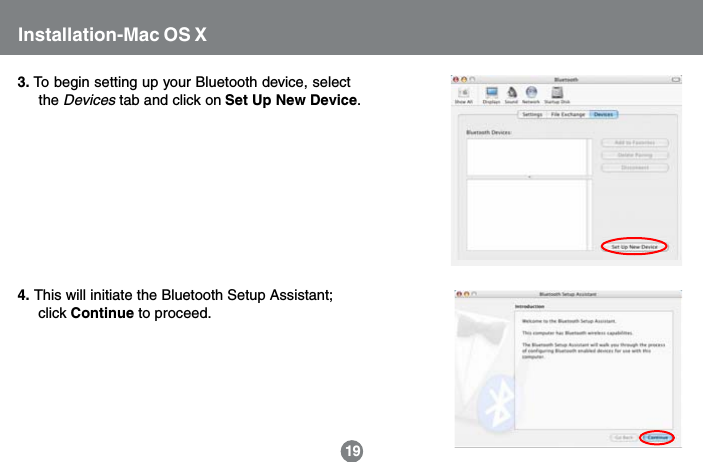The image size is (703, 462).
Task: Click the bold 'Continue' word in step 4
Action: pyautogui.click(x=102, y=313)
